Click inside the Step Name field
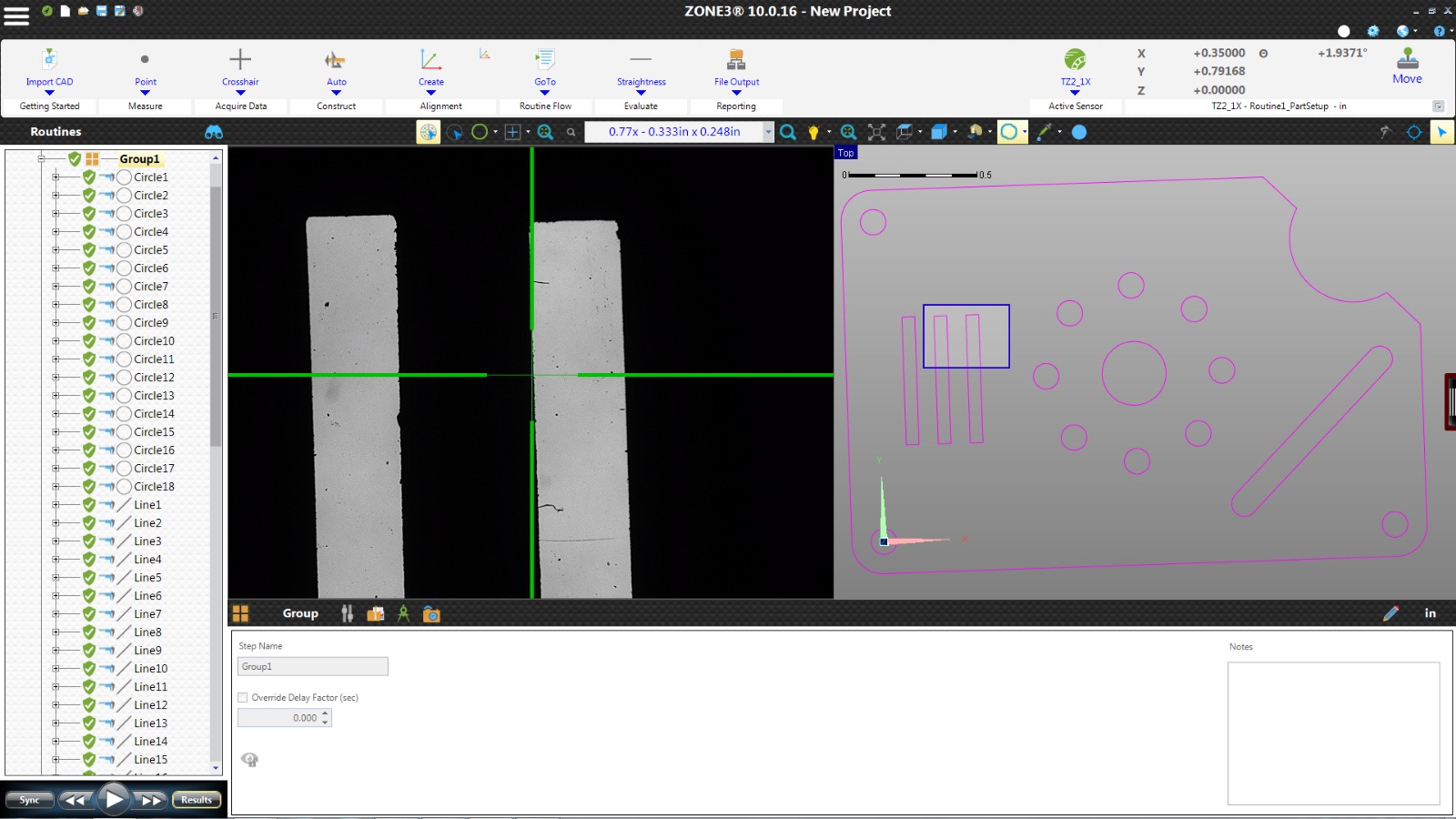 click(312, 665)
